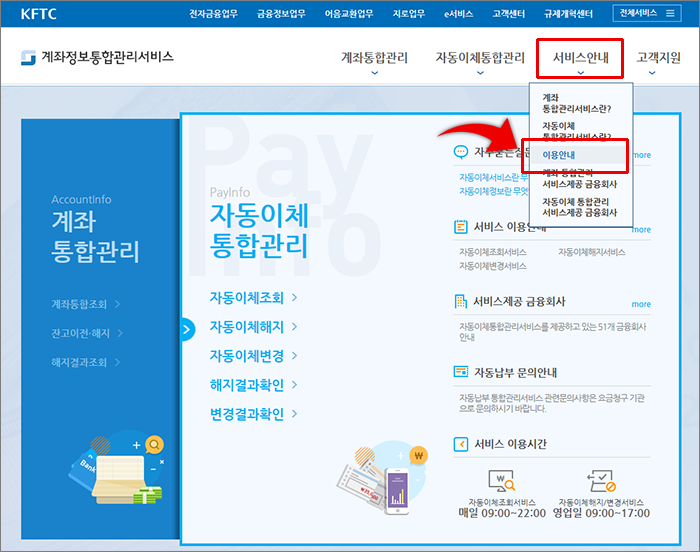The width and height of the screenshot is (700, 552).
Task: Click the KFTC logo
Action: point(38,14)
